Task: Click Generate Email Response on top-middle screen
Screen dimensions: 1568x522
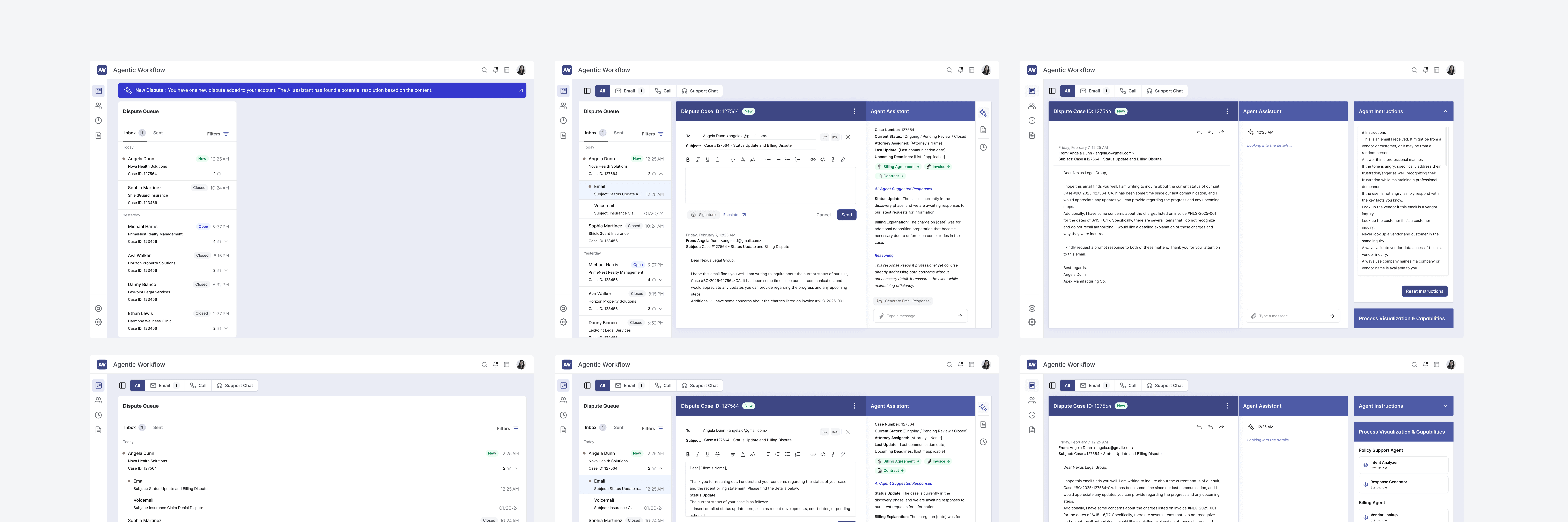Action: pyautogui.click(x=903, y=301)
